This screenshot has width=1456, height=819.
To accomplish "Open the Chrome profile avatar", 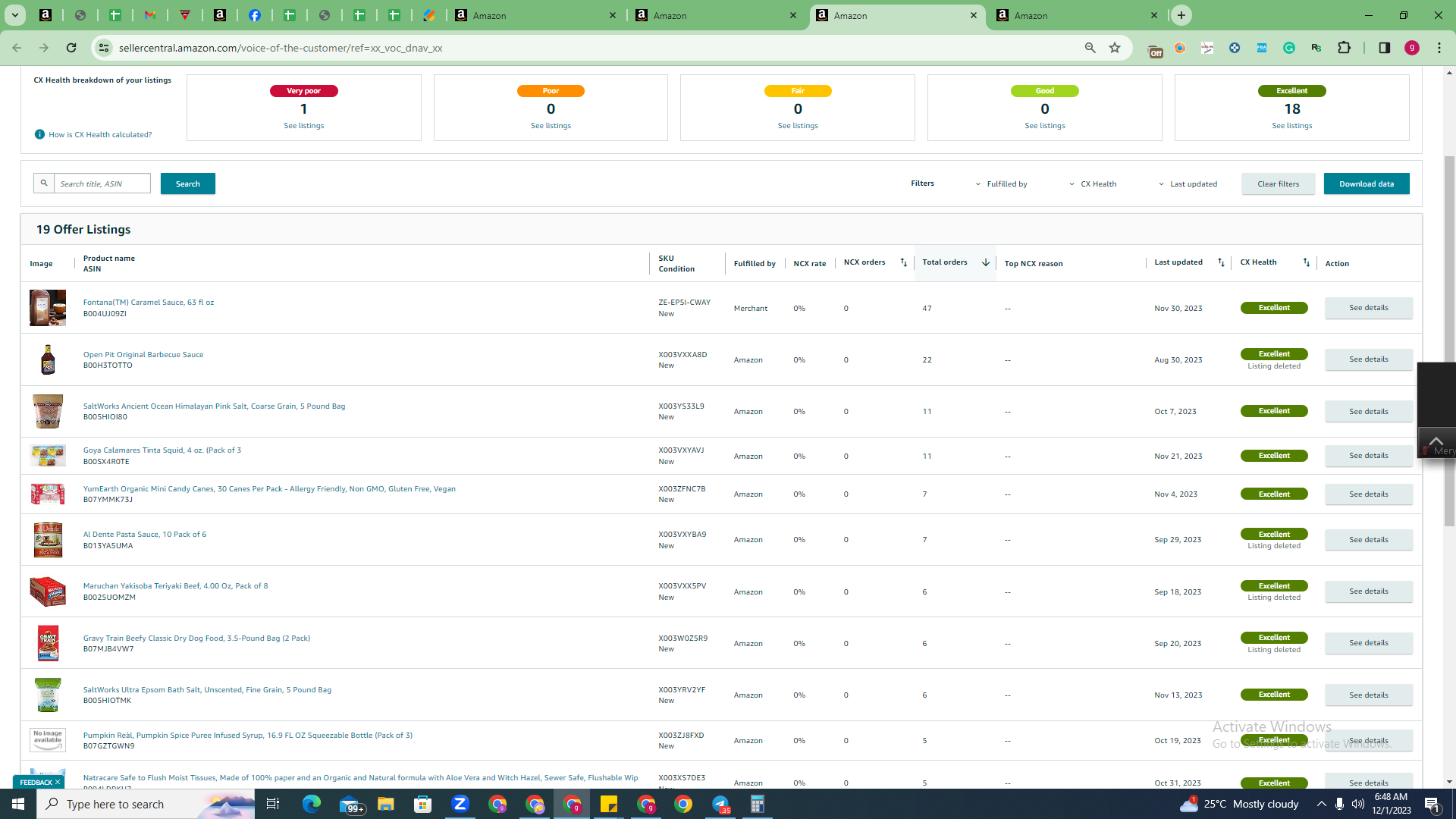I will point(1412,48).
